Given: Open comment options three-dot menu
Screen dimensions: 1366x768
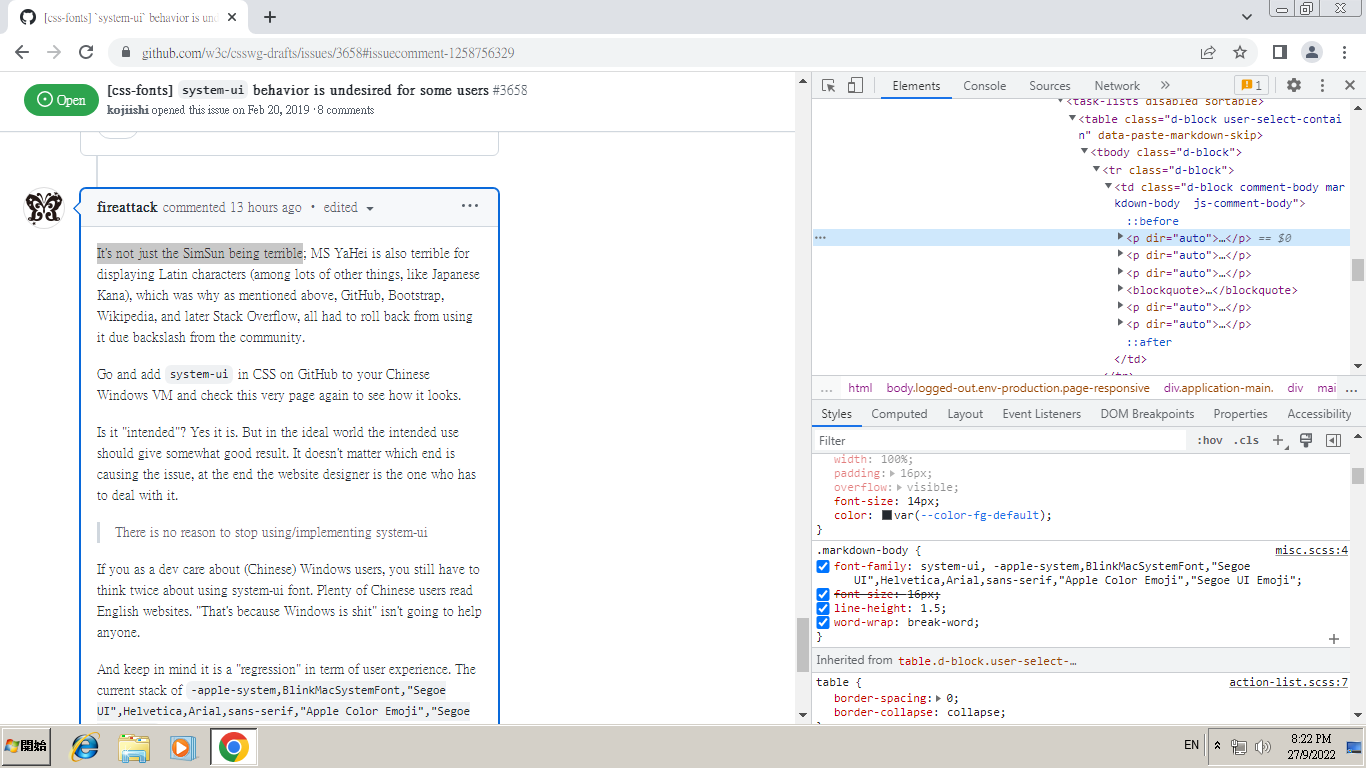Looking at the screenshot, I should [470, 206].
